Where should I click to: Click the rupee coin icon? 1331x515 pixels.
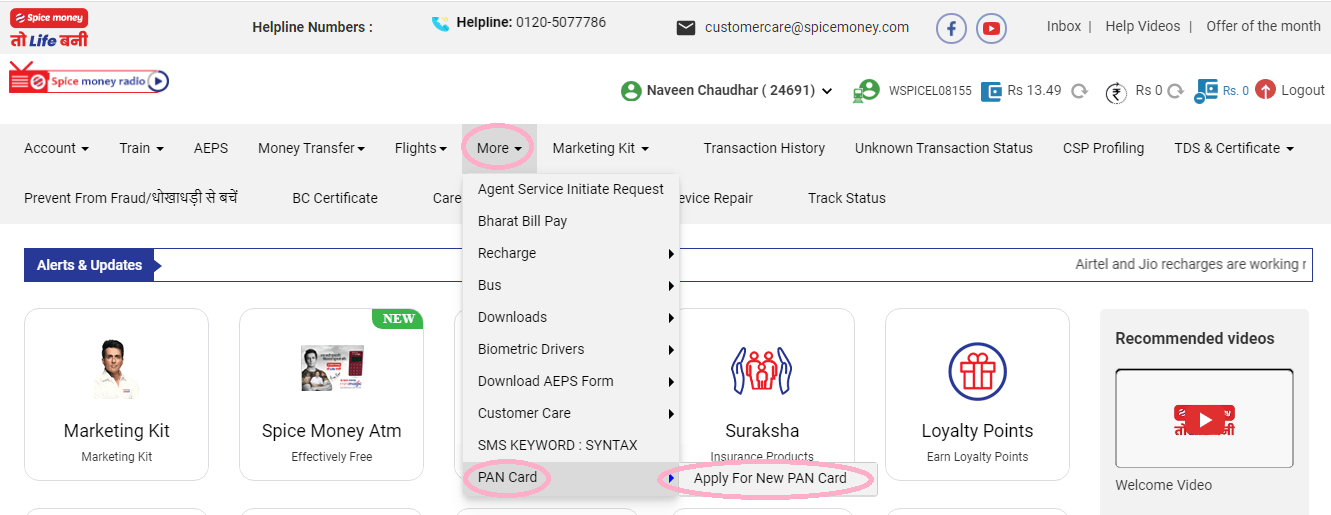point(1115,92)
